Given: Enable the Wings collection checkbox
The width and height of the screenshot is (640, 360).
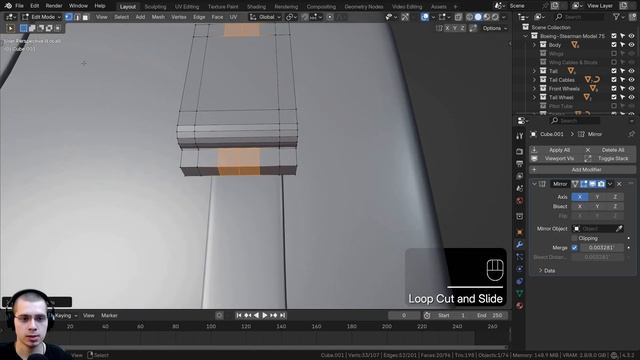Looking at the screenshot, I should coord(614,53).
